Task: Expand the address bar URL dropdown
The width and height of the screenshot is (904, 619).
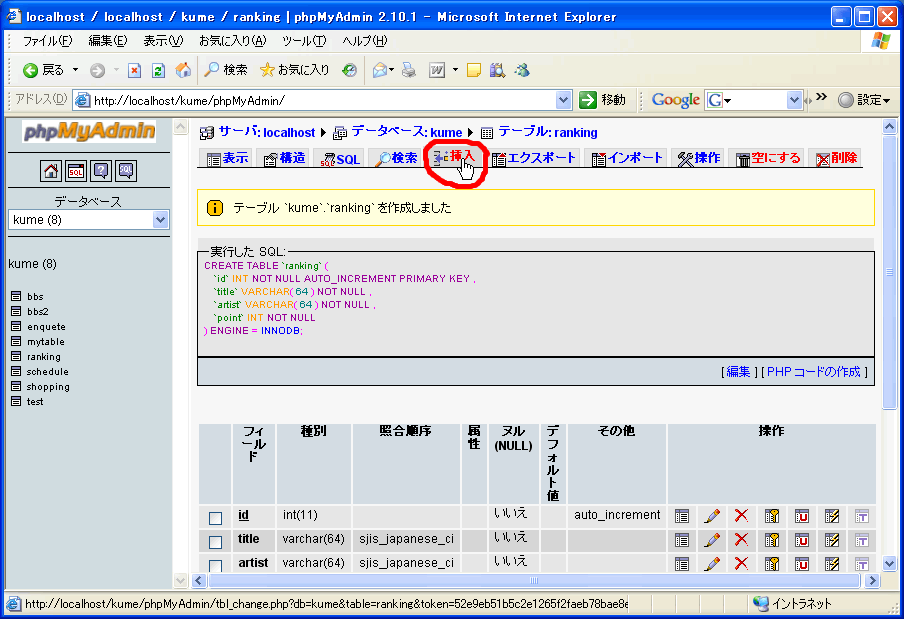Action: (563, 100)
